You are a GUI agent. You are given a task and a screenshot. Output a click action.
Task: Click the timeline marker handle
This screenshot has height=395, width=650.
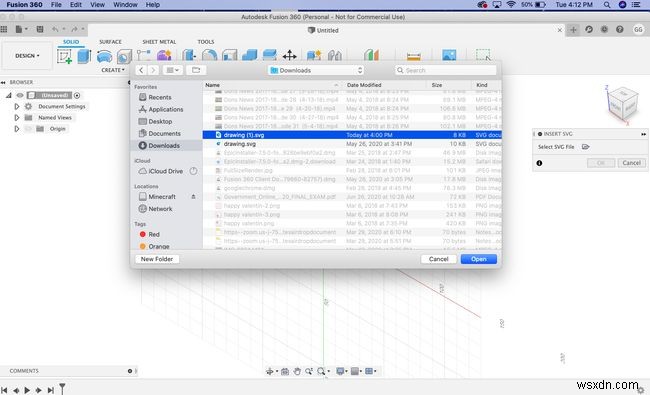click(62, 389)
